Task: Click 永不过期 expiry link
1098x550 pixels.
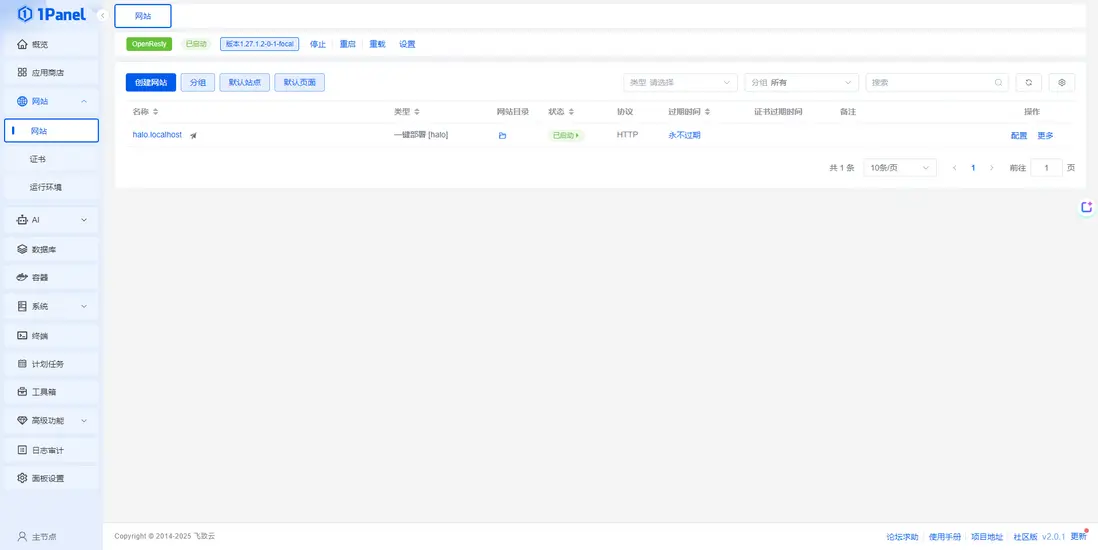Action: (684, 135)
